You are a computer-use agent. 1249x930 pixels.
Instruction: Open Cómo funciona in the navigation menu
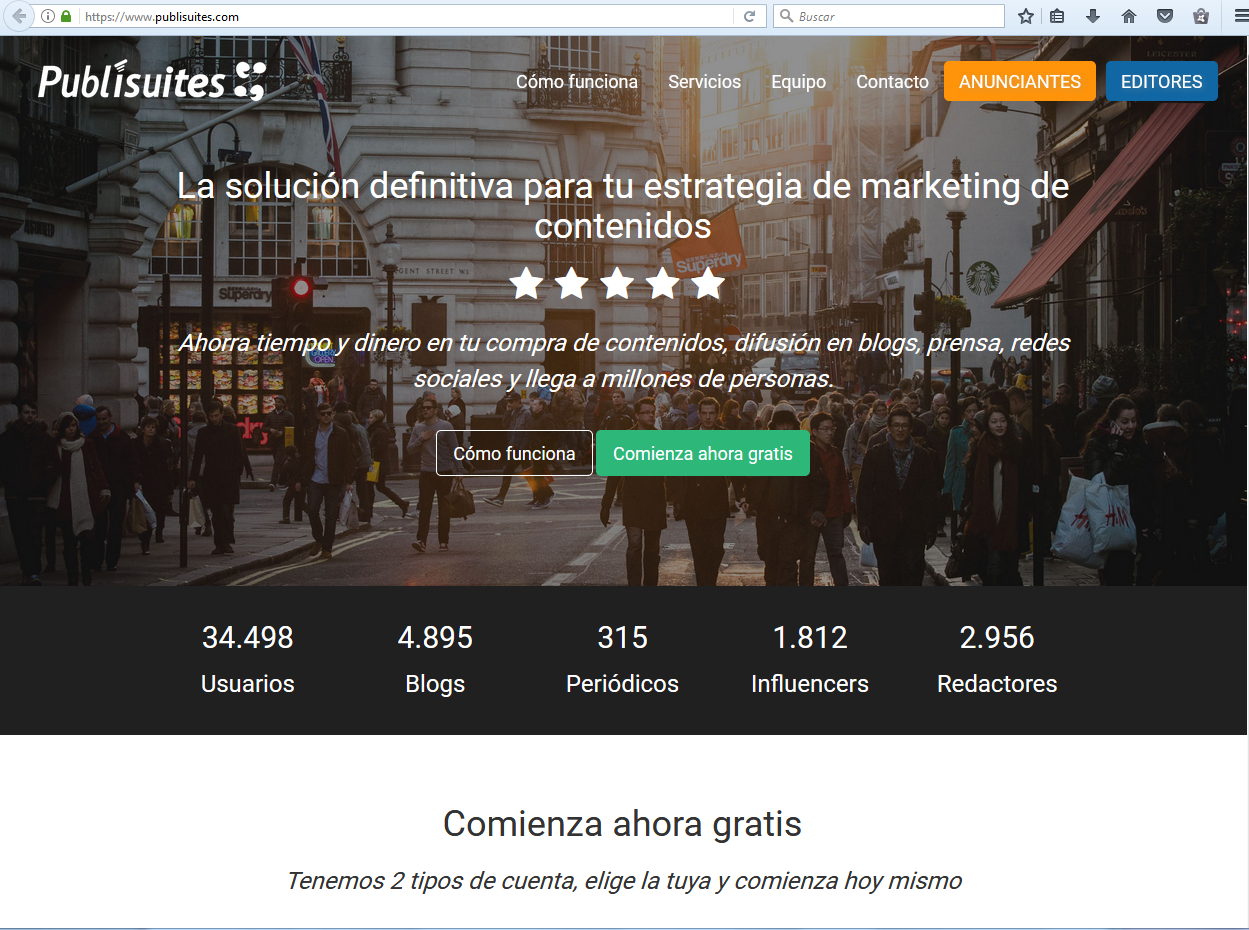tap(577, 82)
